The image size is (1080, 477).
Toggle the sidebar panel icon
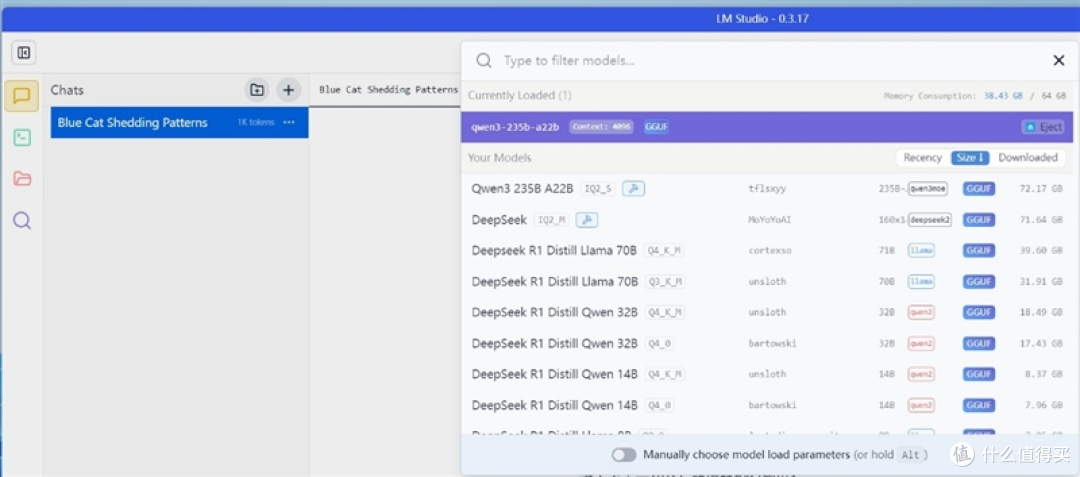[x=23, y=52]
